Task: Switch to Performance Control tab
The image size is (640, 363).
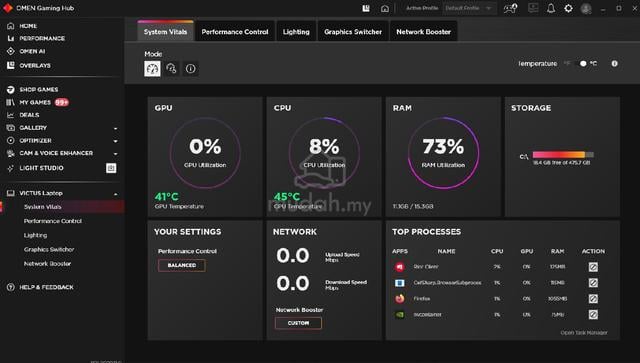Action: (x=235, y=31)
